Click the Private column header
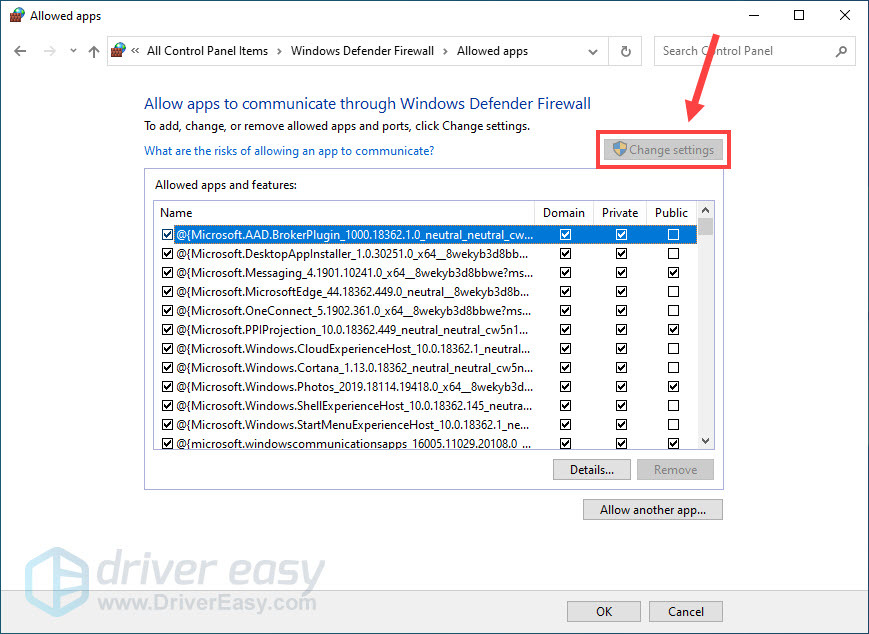The image size is (869, 634). (x=620, y=213)
